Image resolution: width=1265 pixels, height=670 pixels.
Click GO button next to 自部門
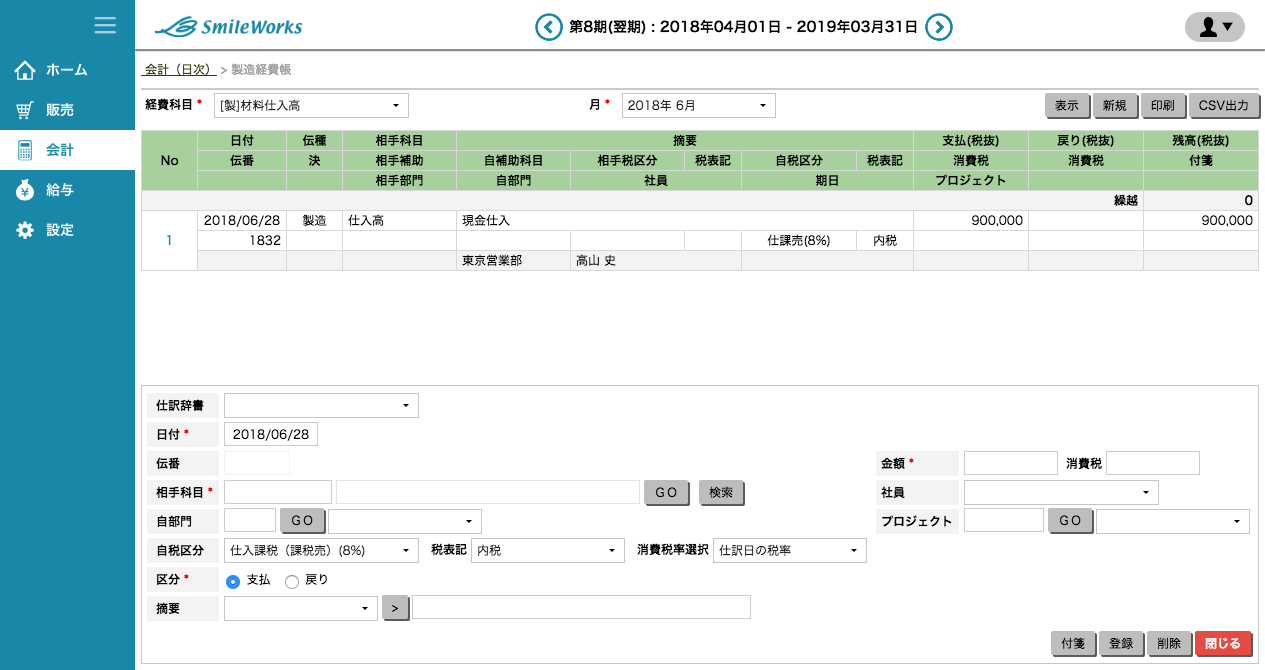tap(302, 521)
